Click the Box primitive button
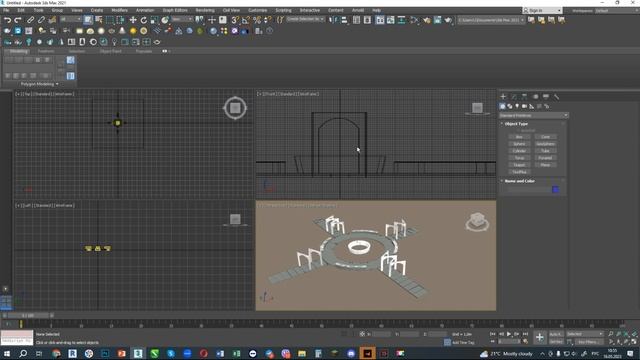The height and width of the screenshot is (360, 640). (519, 137)
